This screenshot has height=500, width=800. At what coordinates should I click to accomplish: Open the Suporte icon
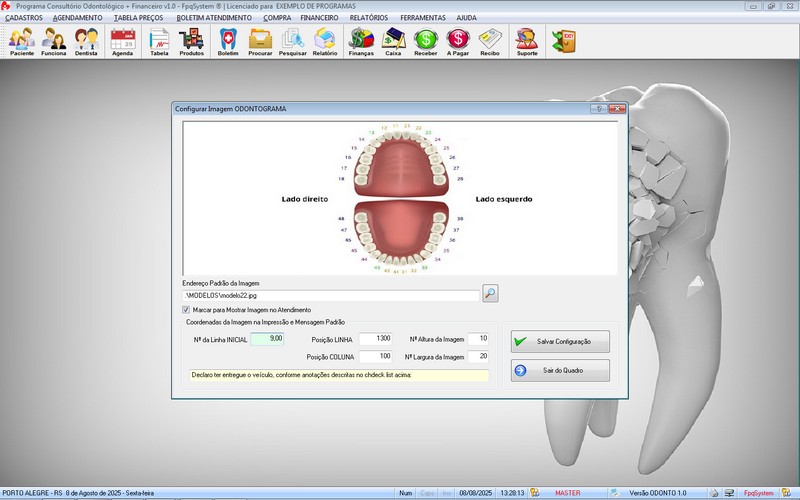coord(525,41)
